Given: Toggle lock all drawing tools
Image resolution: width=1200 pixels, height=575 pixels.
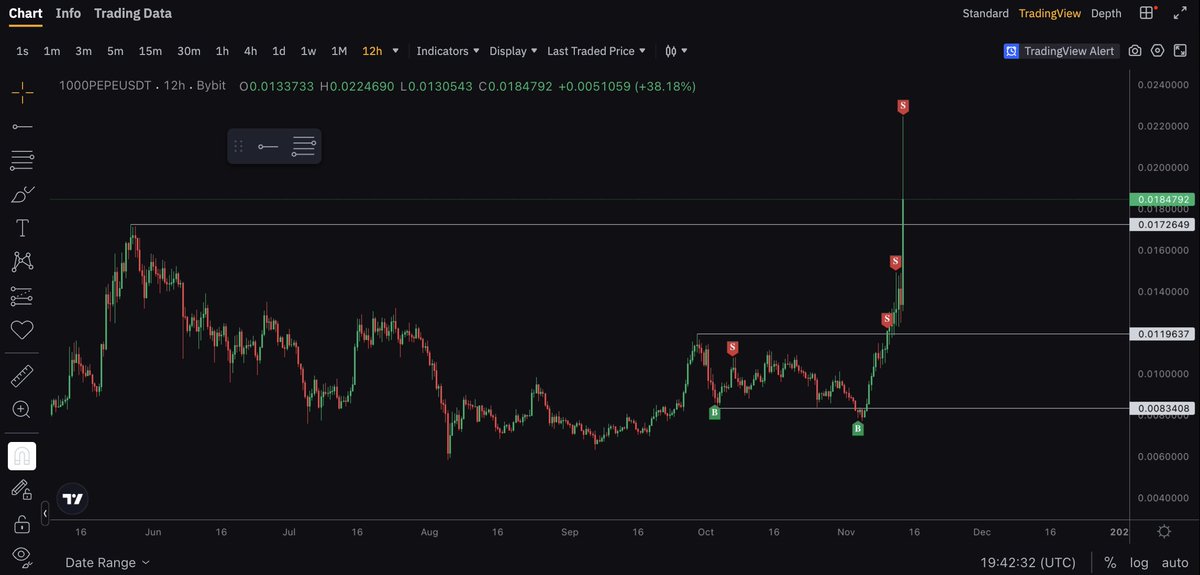Looking at the screenshot, I should click(22, 523).
